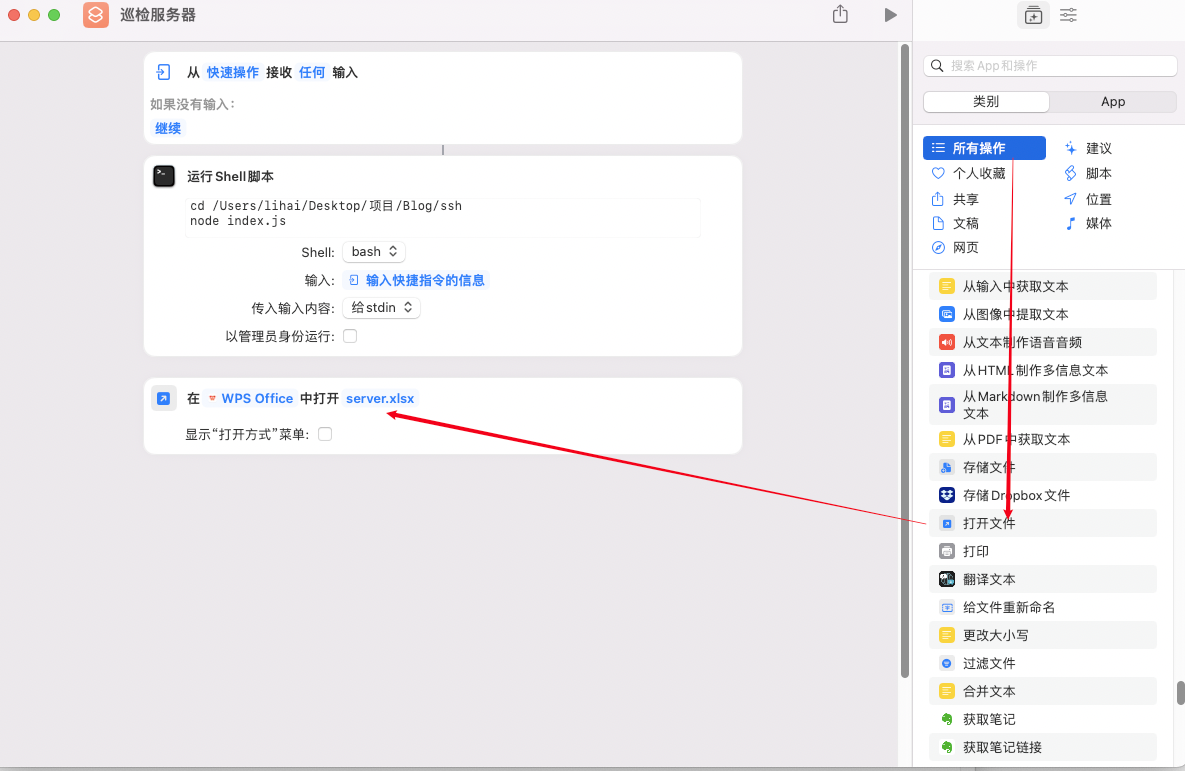Select the 存储文件 action
This screenshot has height=771, width=1185.
(x=1042, y=467)
